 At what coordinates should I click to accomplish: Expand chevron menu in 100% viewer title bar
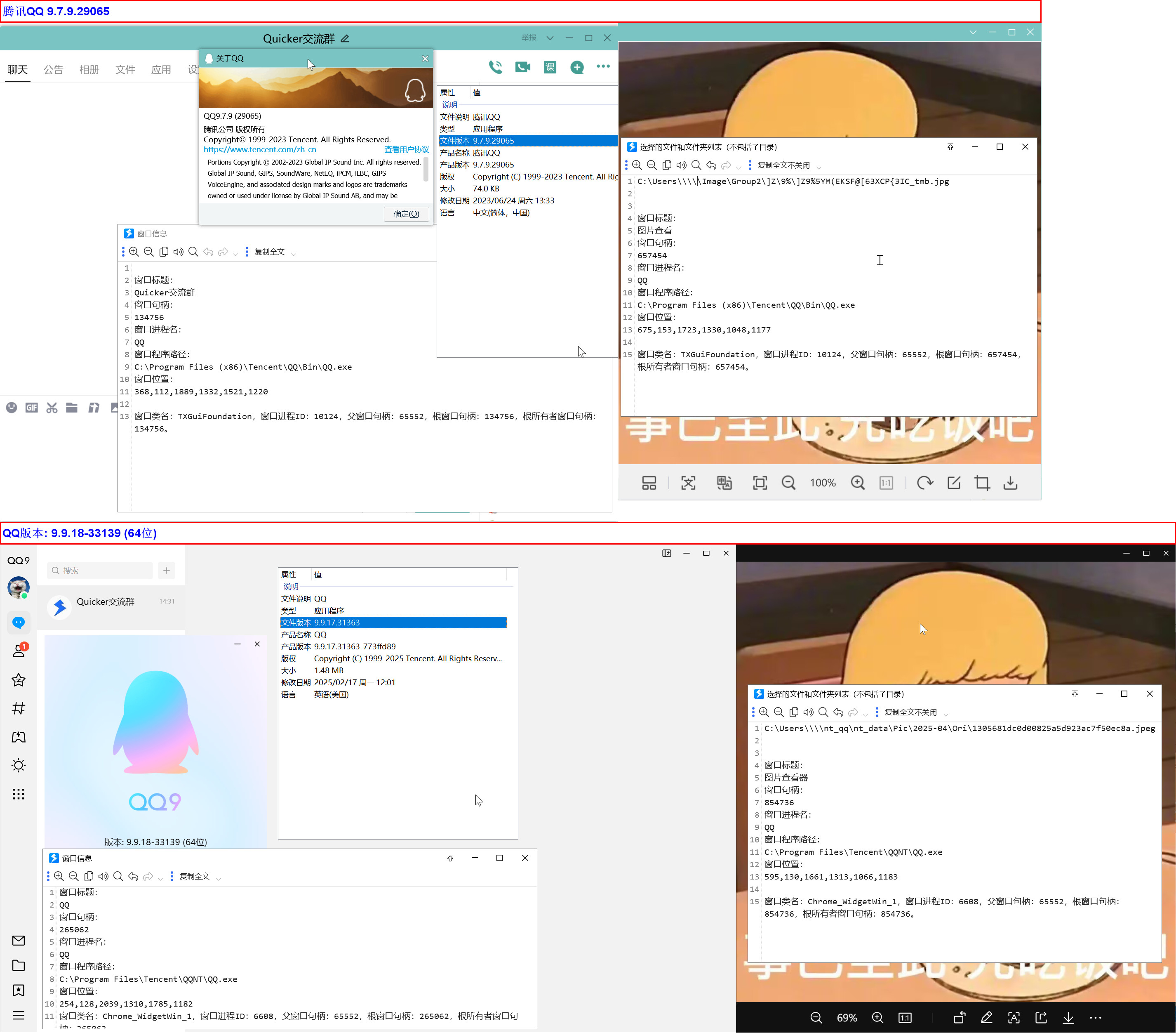click(x=973, y=32)
